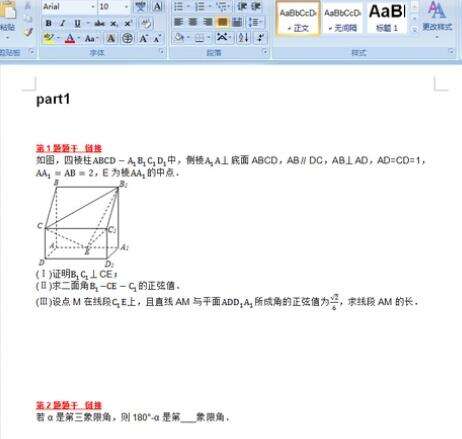Open the Arial font name box
Image resolution: width=462 pixels, height=439 pixels.
(x=69, y=6)
